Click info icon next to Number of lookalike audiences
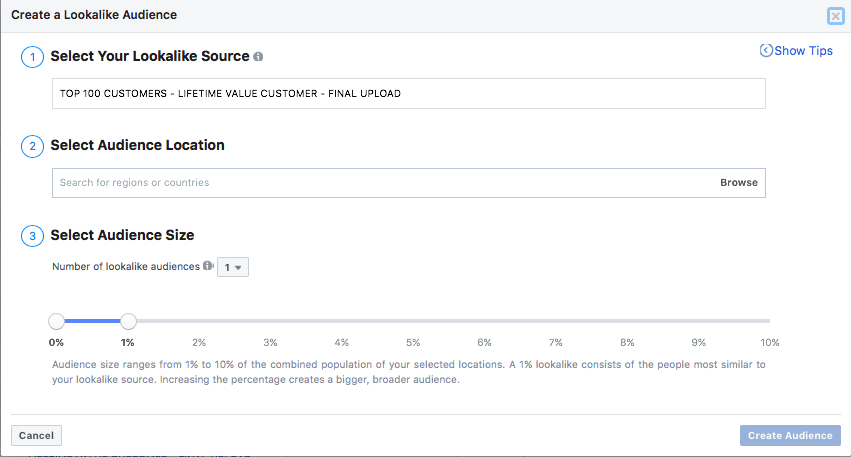This screenshot has height=457, width=851. (208, 266)
